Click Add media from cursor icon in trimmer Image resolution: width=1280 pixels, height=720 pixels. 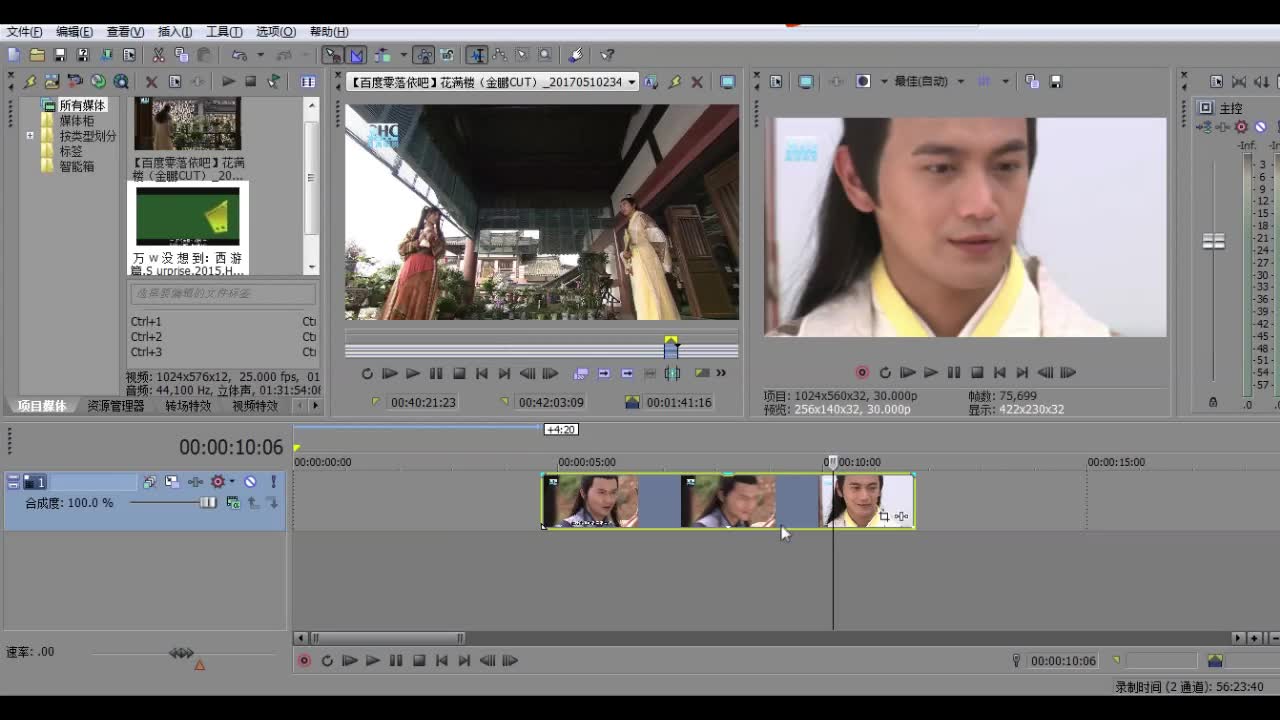pyautogui.click(x=604, y=373)
